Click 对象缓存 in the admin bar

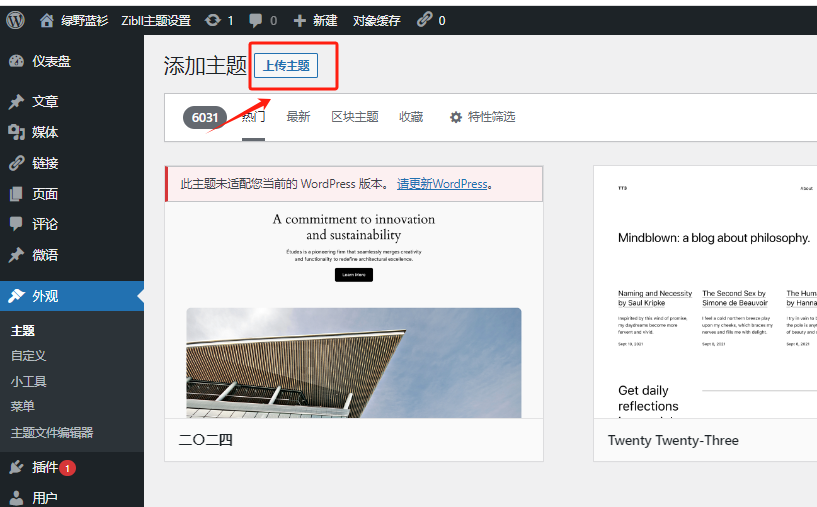coord(377,20)
